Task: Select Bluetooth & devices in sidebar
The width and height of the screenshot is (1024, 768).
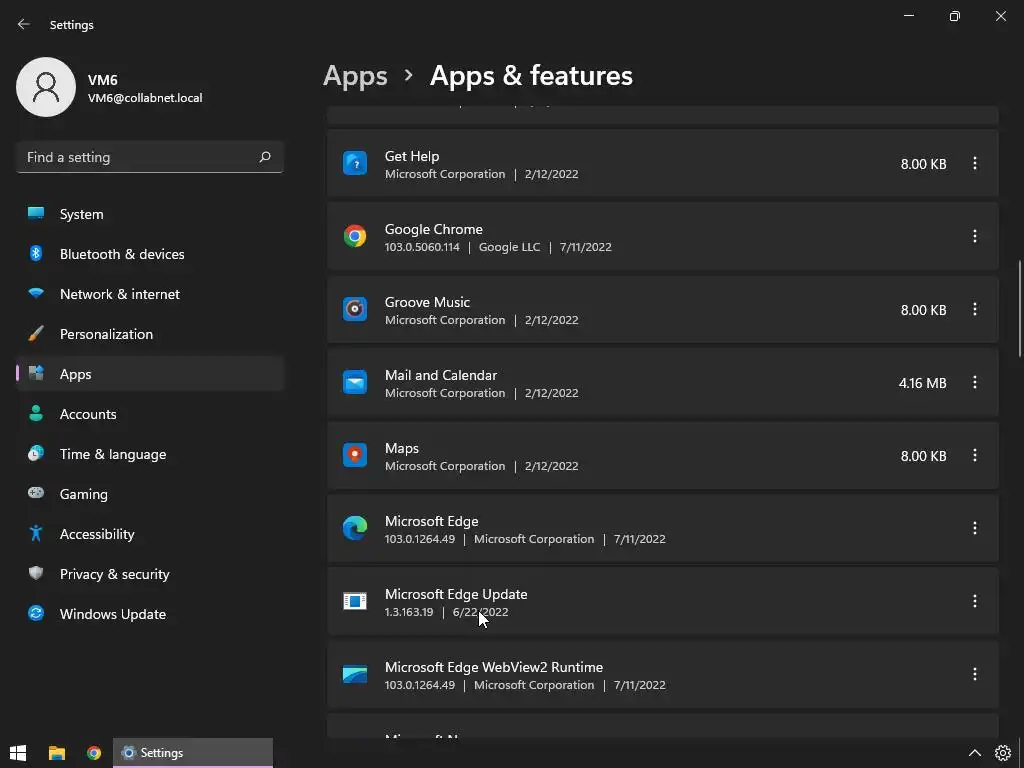Action: (x=121, y=254)
